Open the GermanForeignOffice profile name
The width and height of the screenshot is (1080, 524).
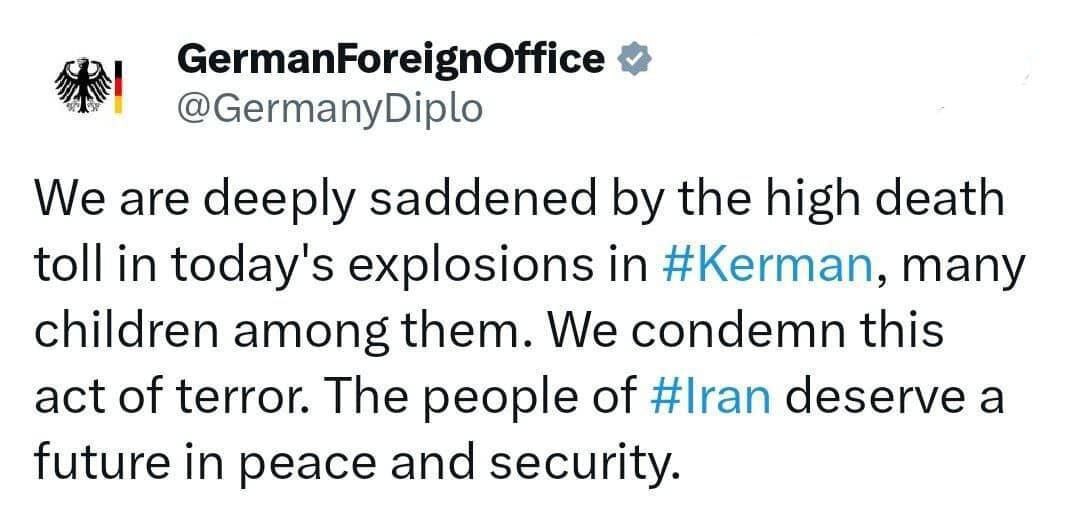pos(390,60)
